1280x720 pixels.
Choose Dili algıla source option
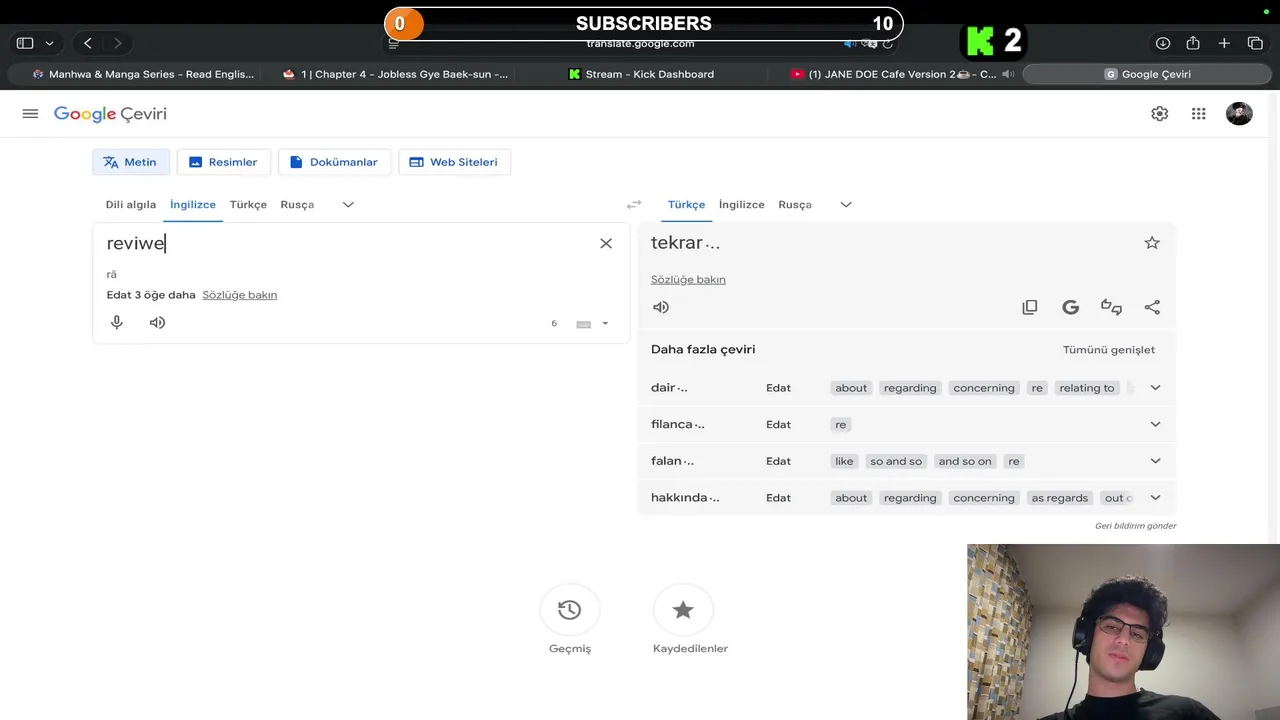(131, 204)
